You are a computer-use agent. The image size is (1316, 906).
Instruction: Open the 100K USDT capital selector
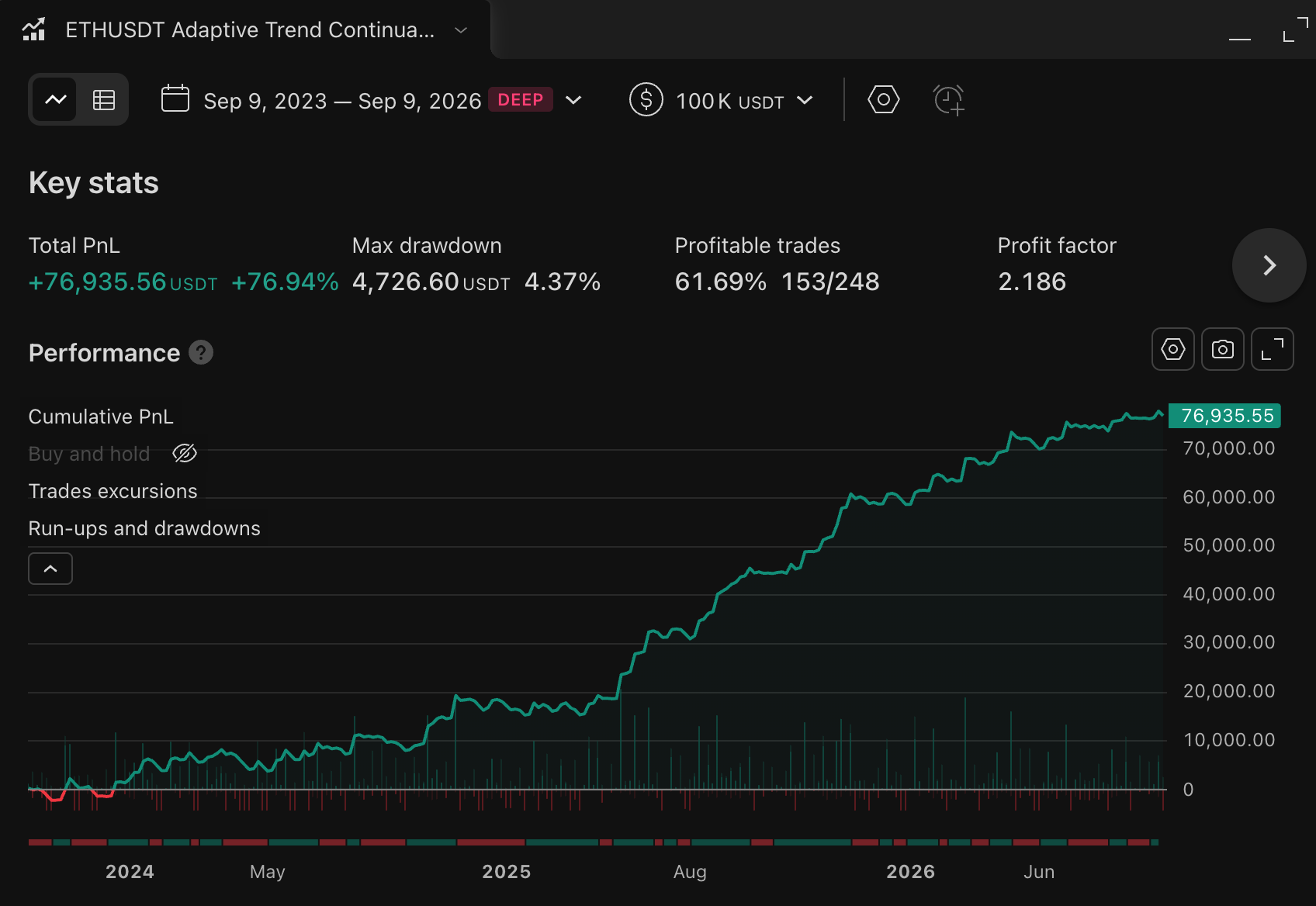pos(729,101)
